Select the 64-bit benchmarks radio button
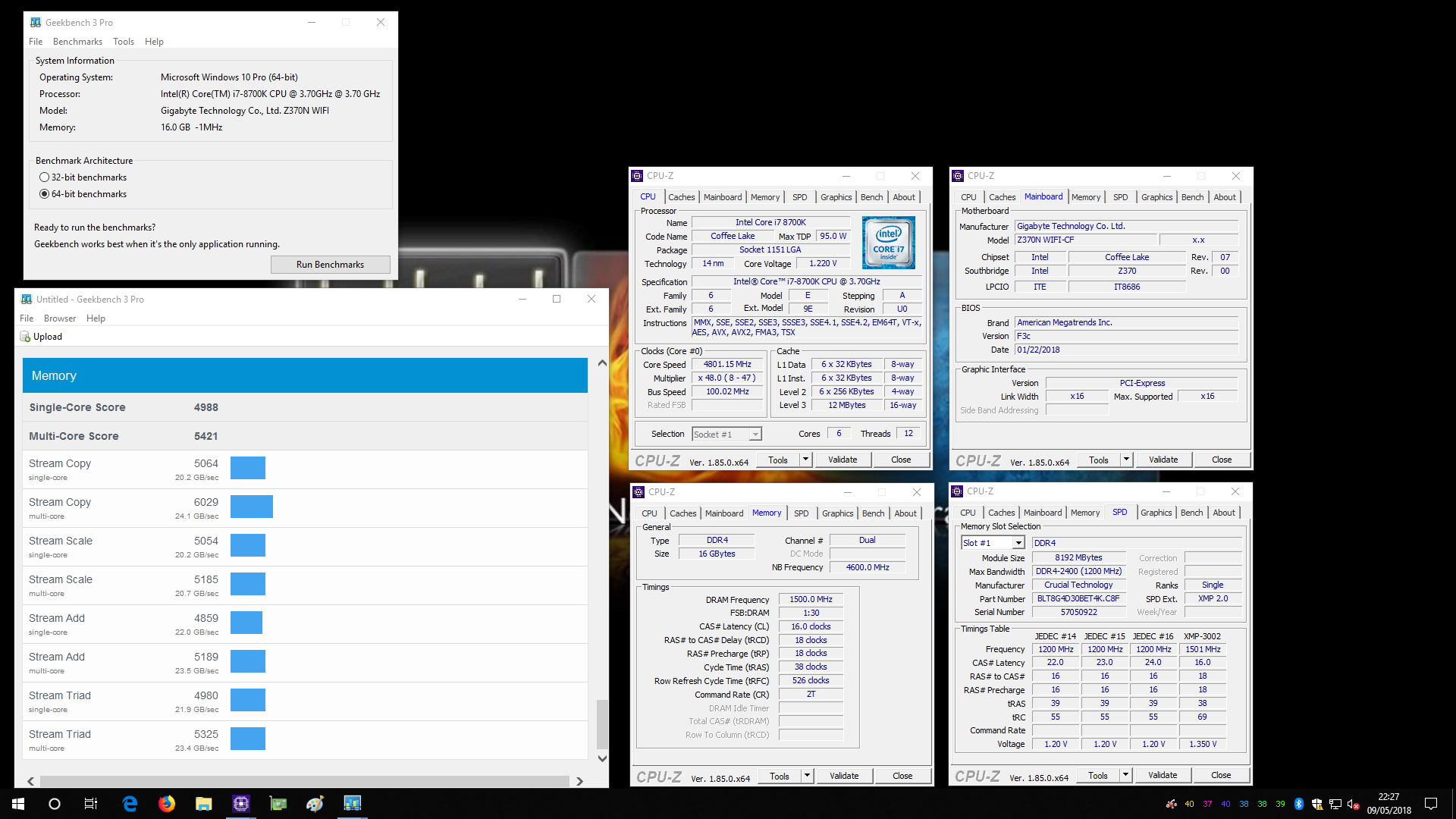The image size is (1456, 819). coord(44,194)
